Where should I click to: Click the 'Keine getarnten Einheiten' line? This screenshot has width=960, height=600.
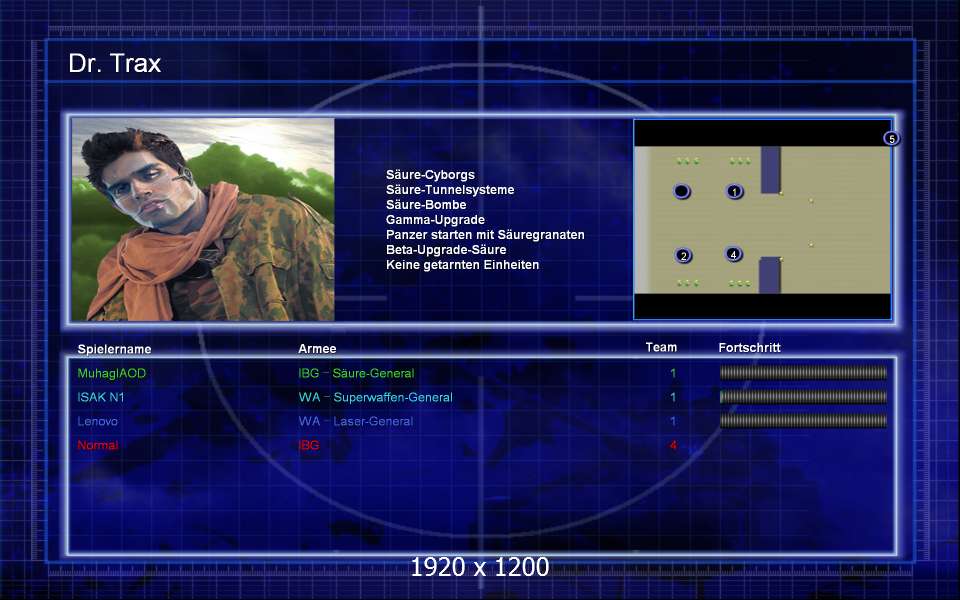tap(462, 264)
